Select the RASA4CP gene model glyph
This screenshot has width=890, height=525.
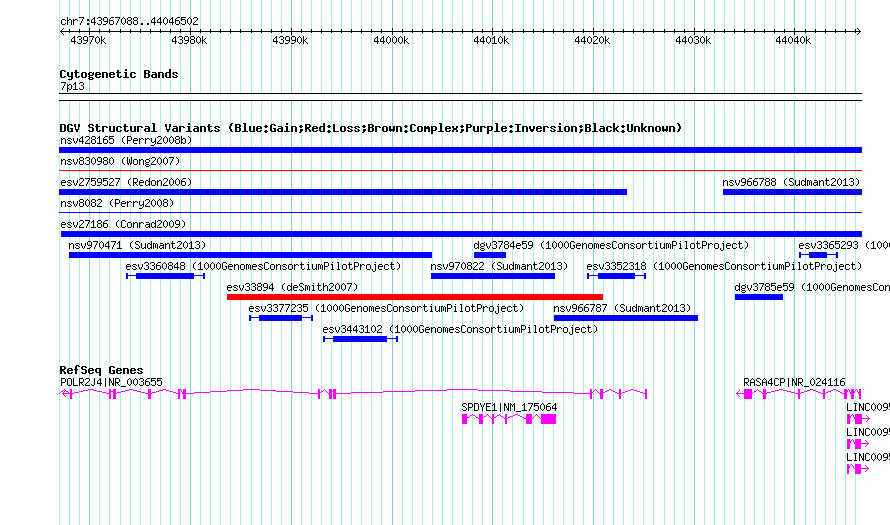click(x=799, y=394)
